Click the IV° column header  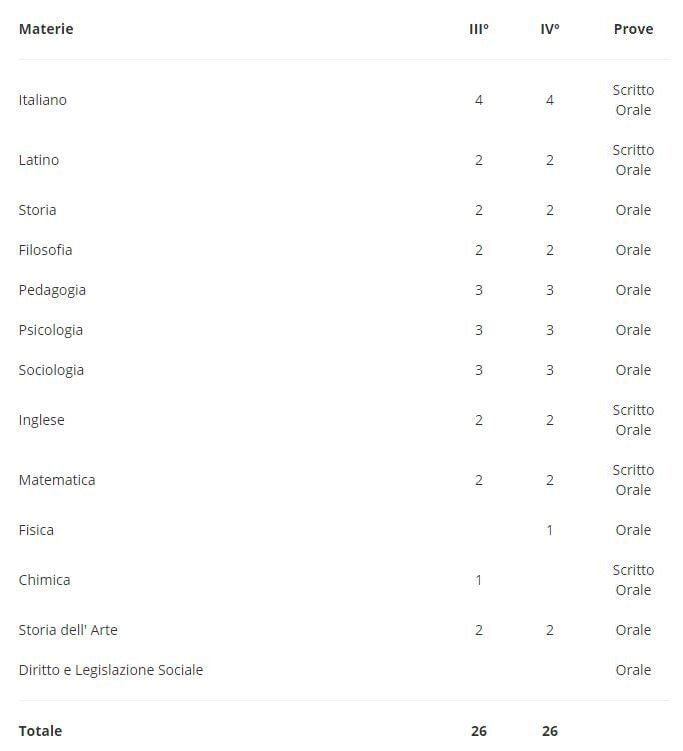[x=549, y=29]
